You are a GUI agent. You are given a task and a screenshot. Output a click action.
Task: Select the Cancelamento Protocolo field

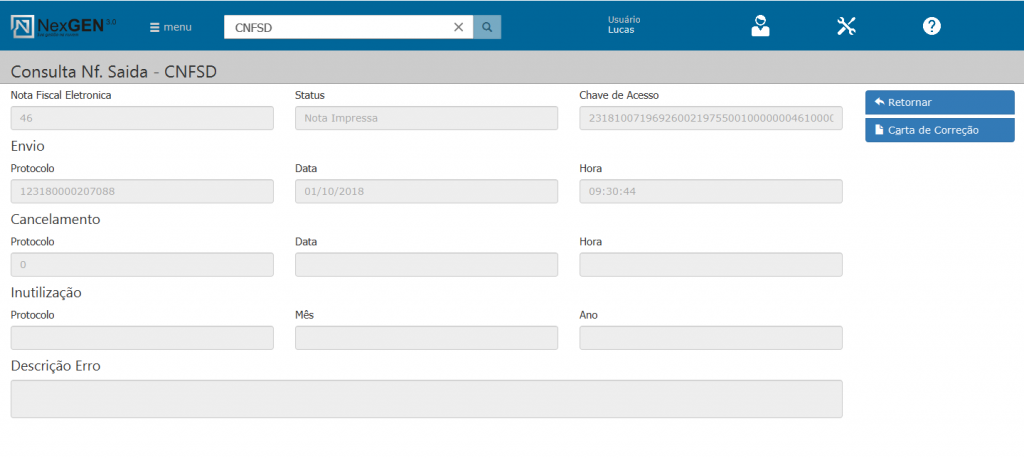[x=142, y=264]
